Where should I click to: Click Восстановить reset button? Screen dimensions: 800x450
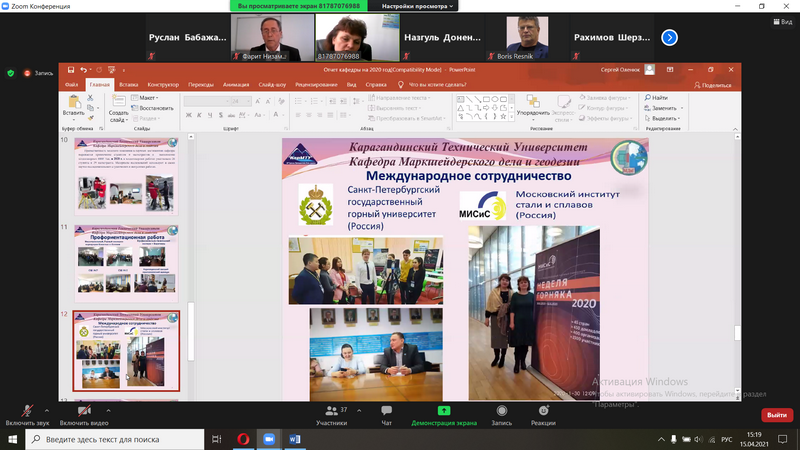click(x=152, y=108)
